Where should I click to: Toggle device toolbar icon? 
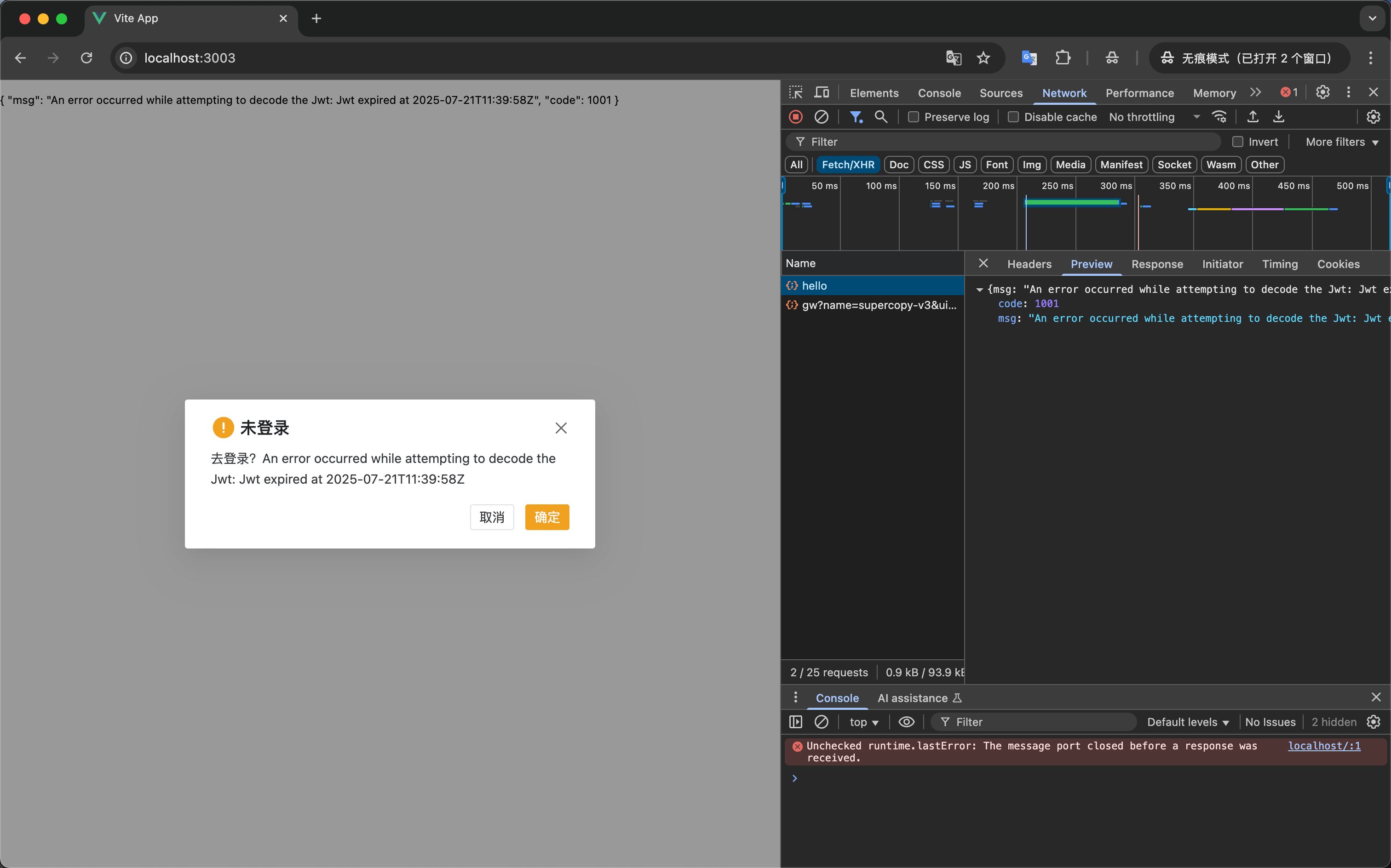point(822,92)
